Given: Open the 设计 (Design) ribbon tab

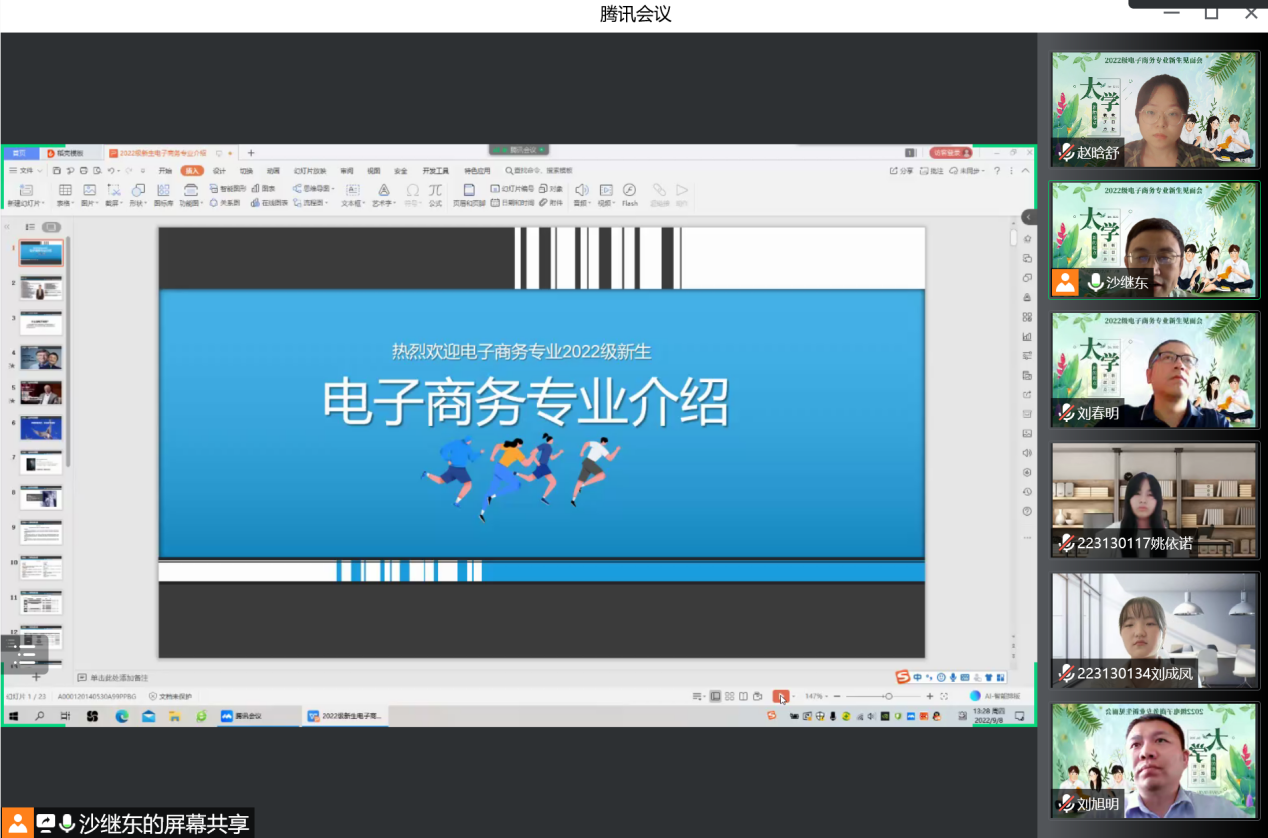Looking at the screenshot, I should click(x=219, y=171).
